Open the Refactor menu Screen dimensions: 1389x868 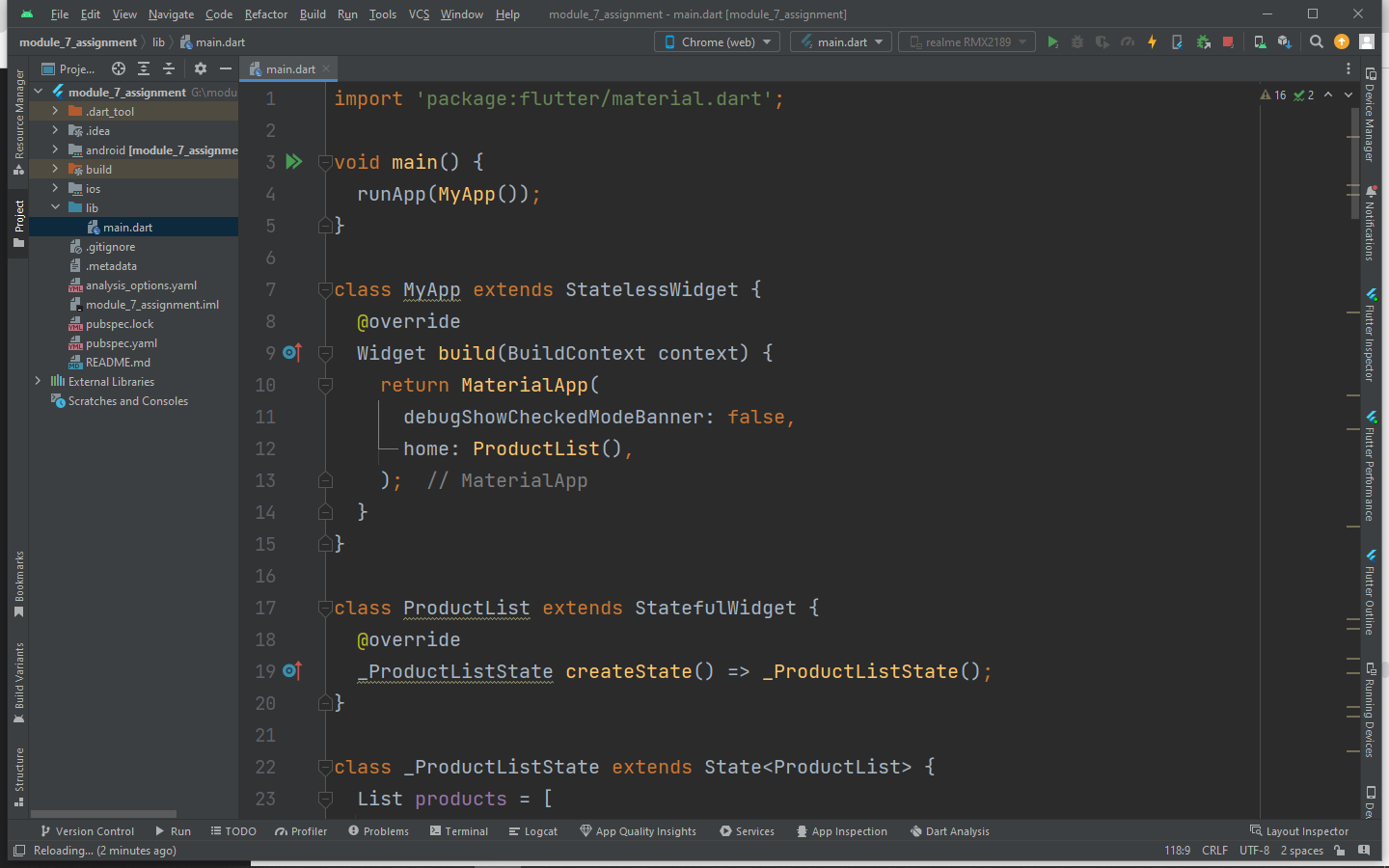click(x=265, y=14)
